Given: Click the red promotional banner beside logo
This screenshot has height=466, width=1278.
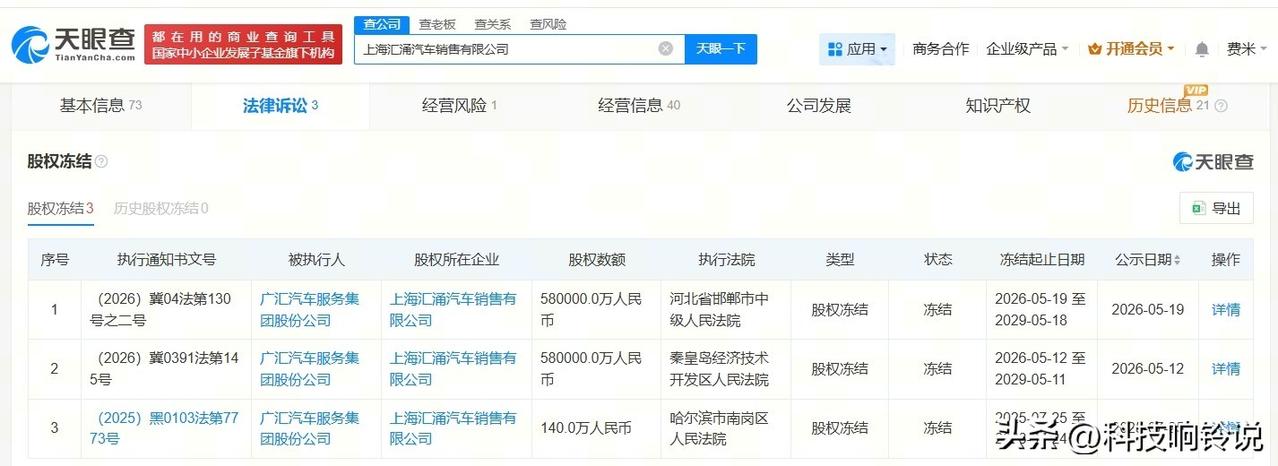Looking at the screenshot, I should 243,45.
